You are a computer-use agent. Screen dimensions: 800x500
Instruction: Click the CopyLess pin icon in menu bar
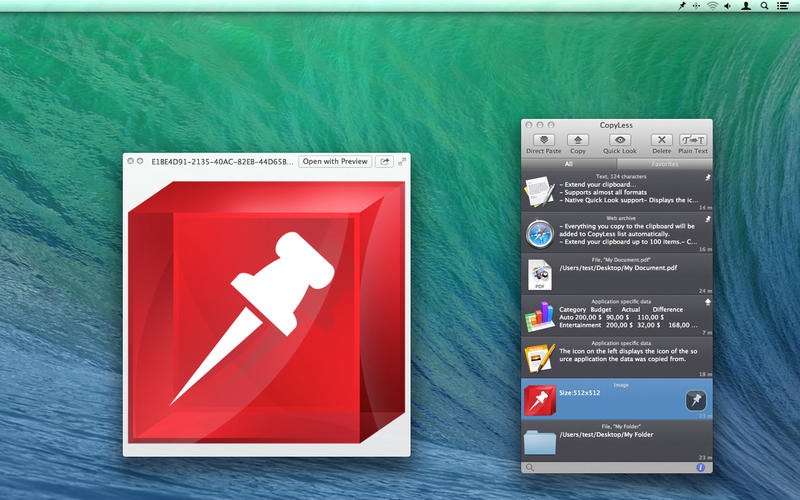point(682,6)
